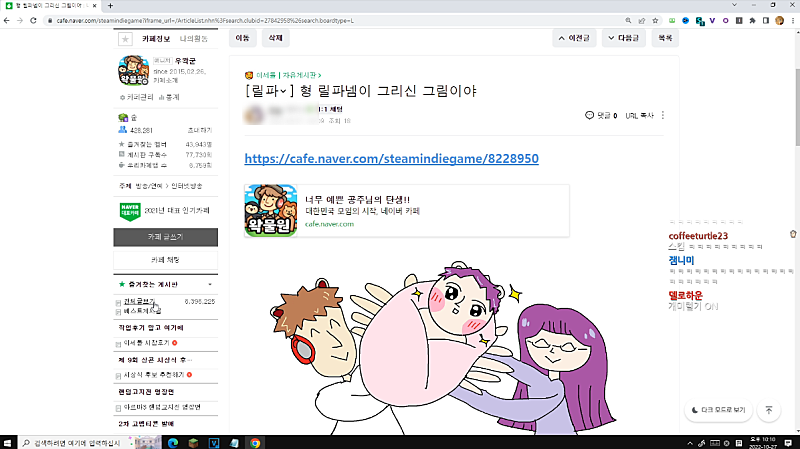Copy the article URL via URL 복사
This screenshot has width=800, height=449.
(x=639, y=116)
